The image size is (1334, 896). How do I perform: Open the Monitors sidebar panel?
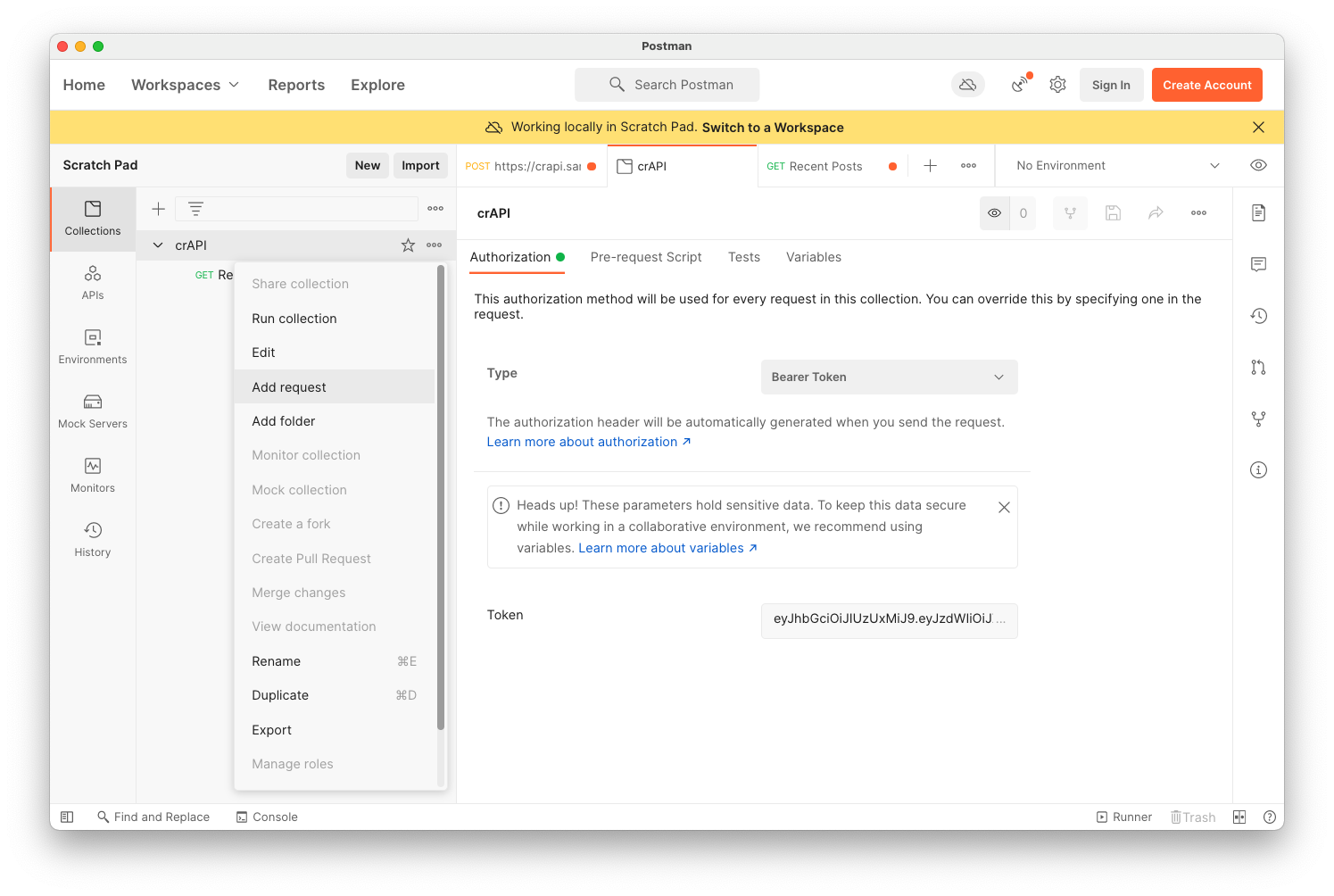(x=93, y=476)
